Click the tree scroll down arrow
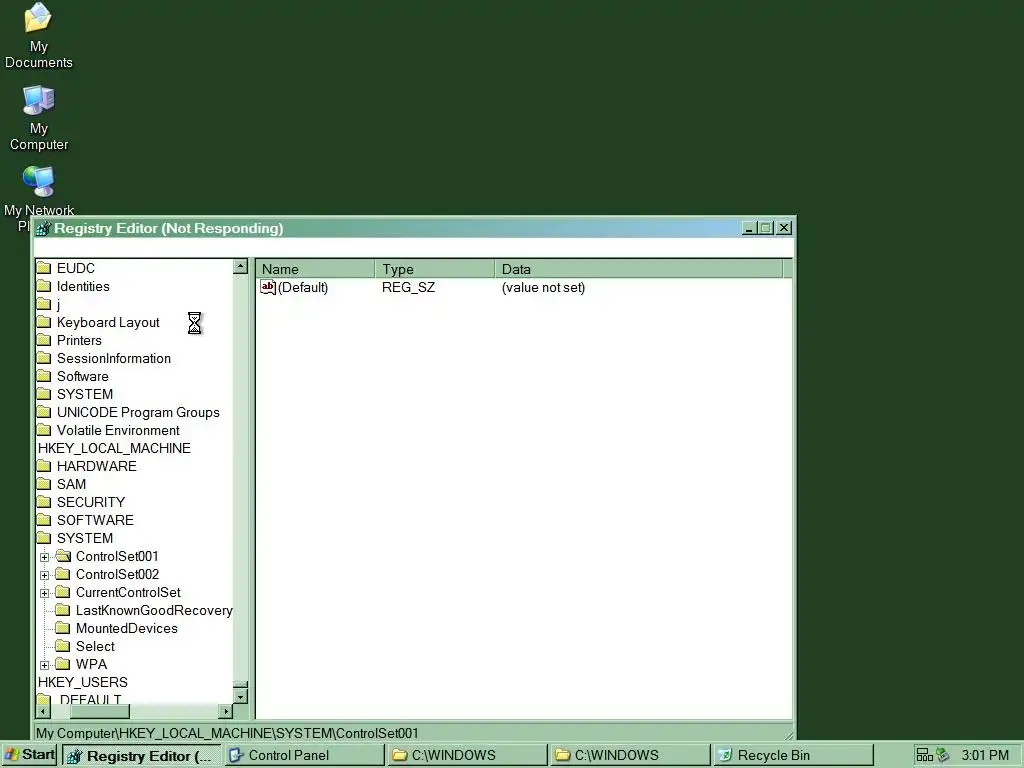 [x=240, y=696]
